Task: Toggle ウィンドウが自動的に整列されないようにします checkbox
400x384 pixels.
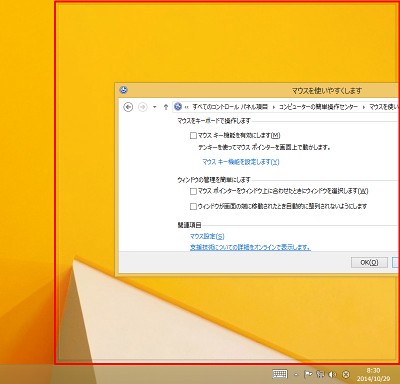Action: (x=193, y=206)
